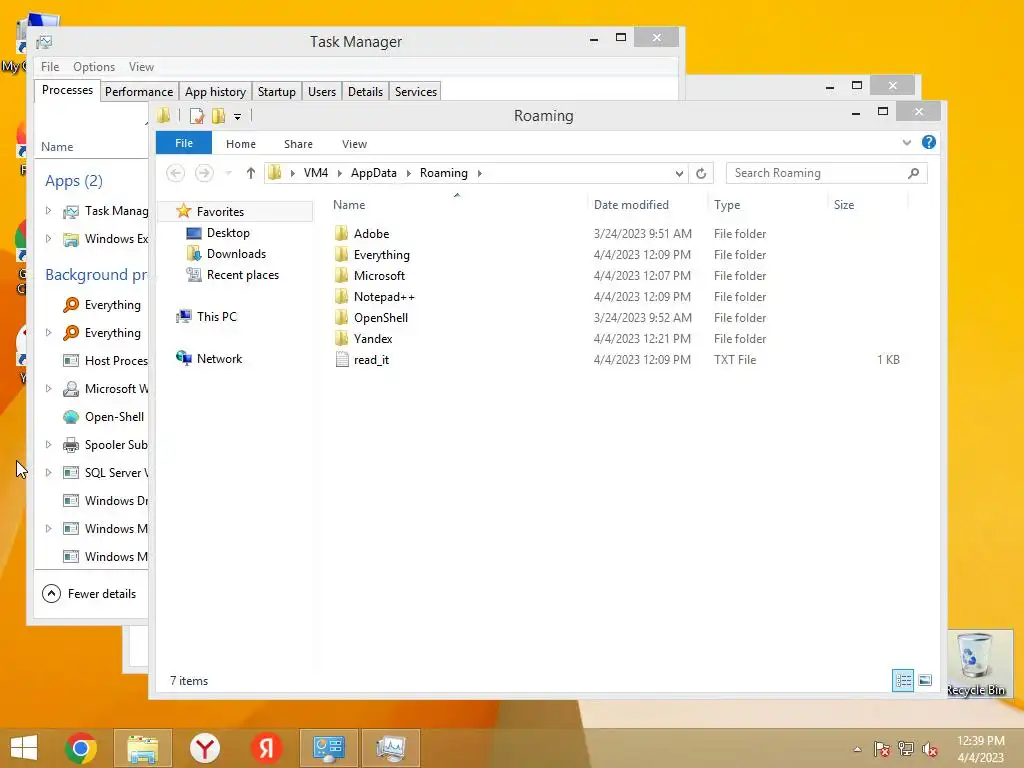Switch to large icons view layout
Image resolution: width=1024 pixels, height=768 pixels.
(x=925, y=680)
